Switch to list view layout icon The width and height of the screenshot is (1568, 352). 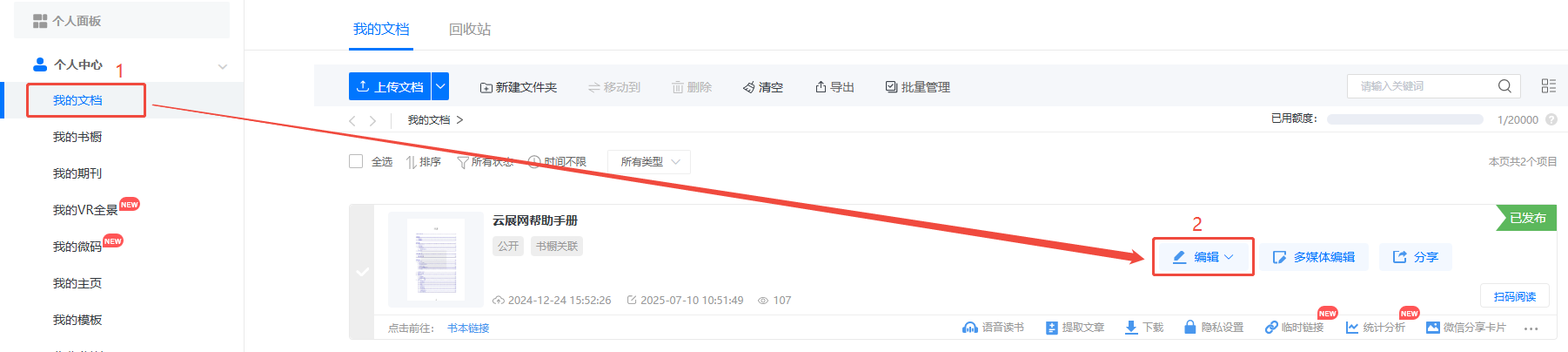coord(1548,86)
